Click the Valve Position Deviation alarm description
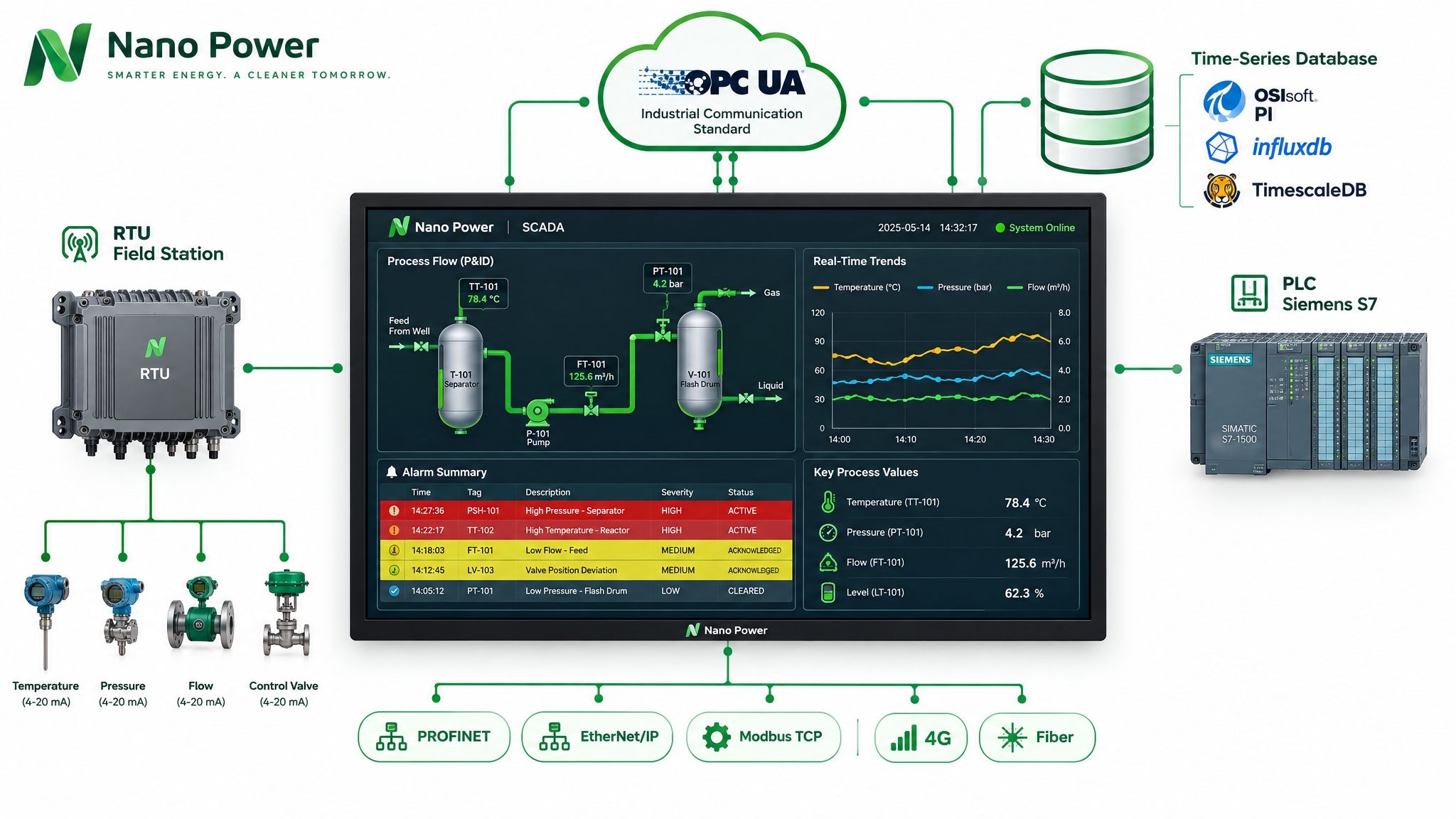Image resolution: width=1456 pixels, height=819 pixels. click(571, 570)
